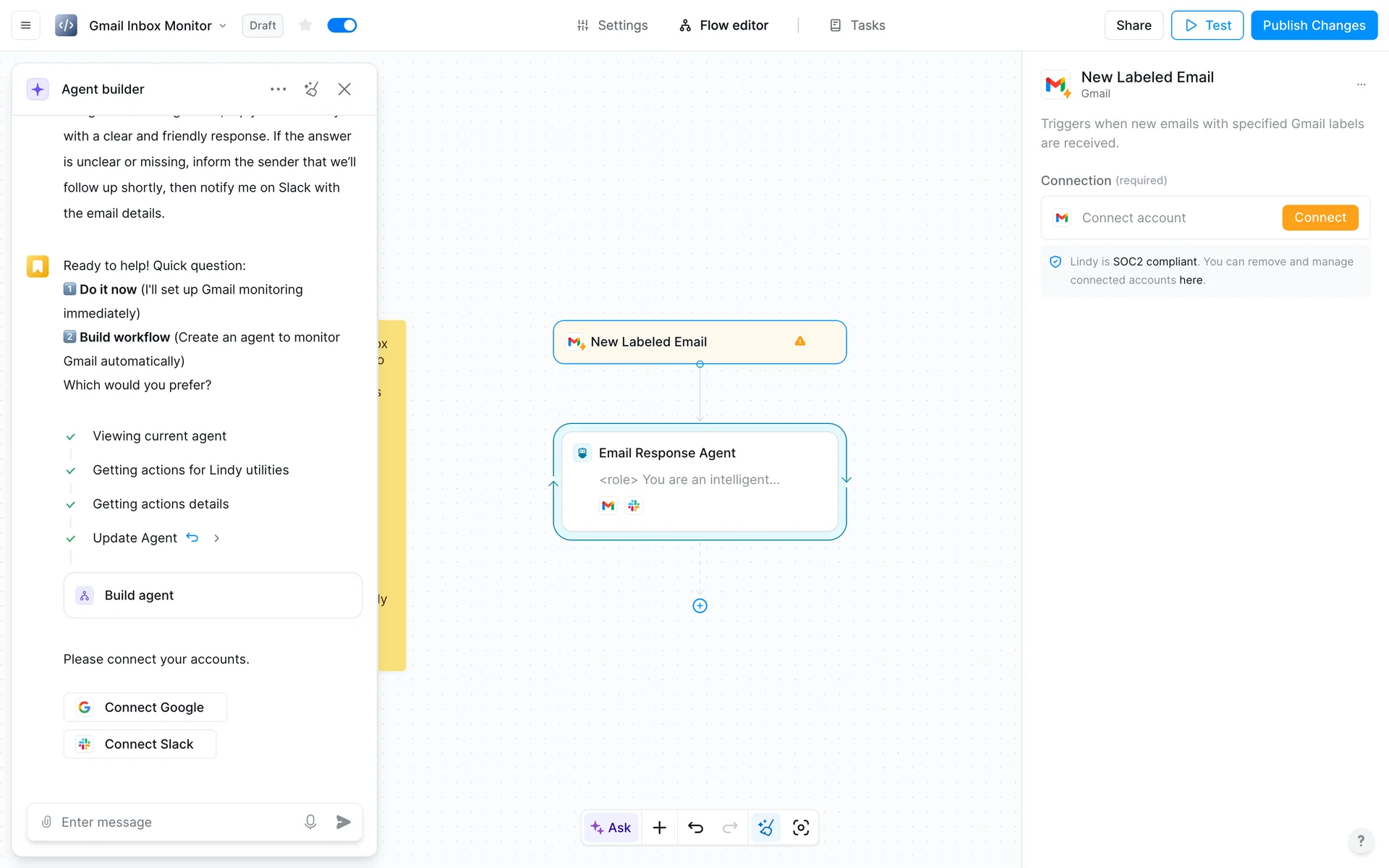
Task: Click the hamburger menu icon
Action: tap(25, 25)
